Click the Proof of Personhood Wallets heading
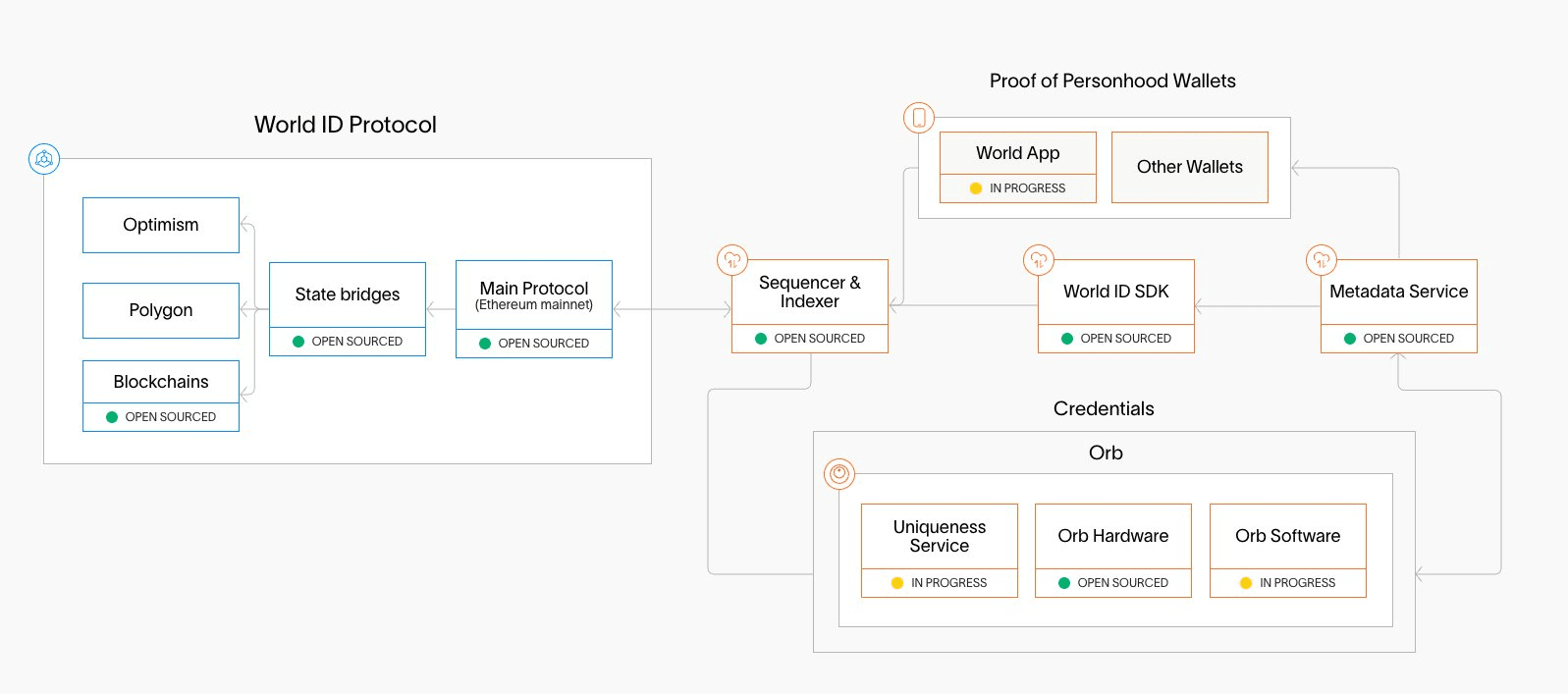The image size is (1568, 694). pos(1112,80)
